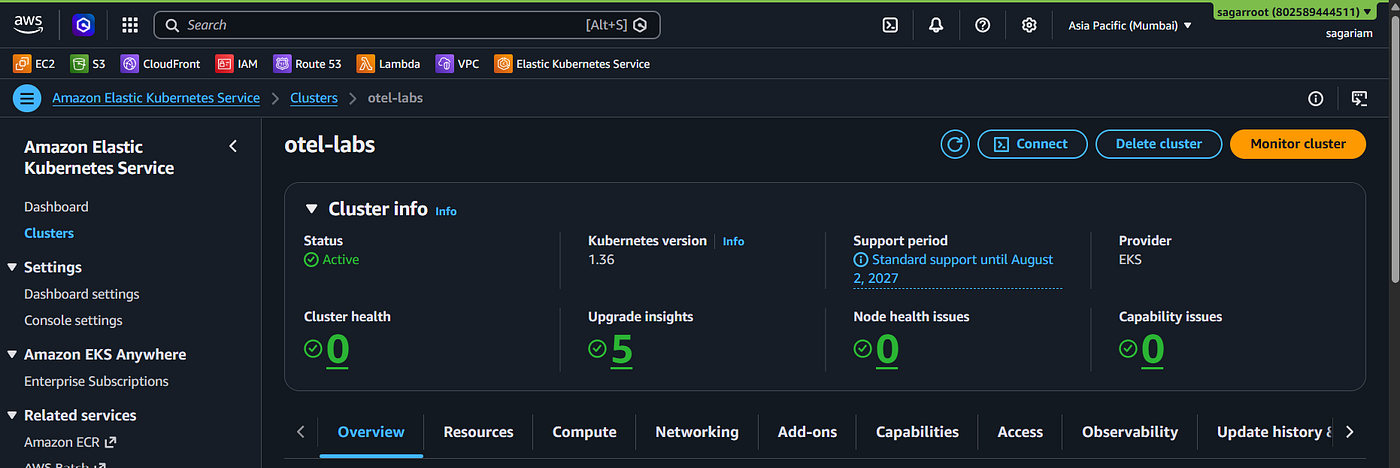Open Elastic Kubernetes Service favorite shortcut
Screen dimensions: 1400x468
(x=572, y=64)
